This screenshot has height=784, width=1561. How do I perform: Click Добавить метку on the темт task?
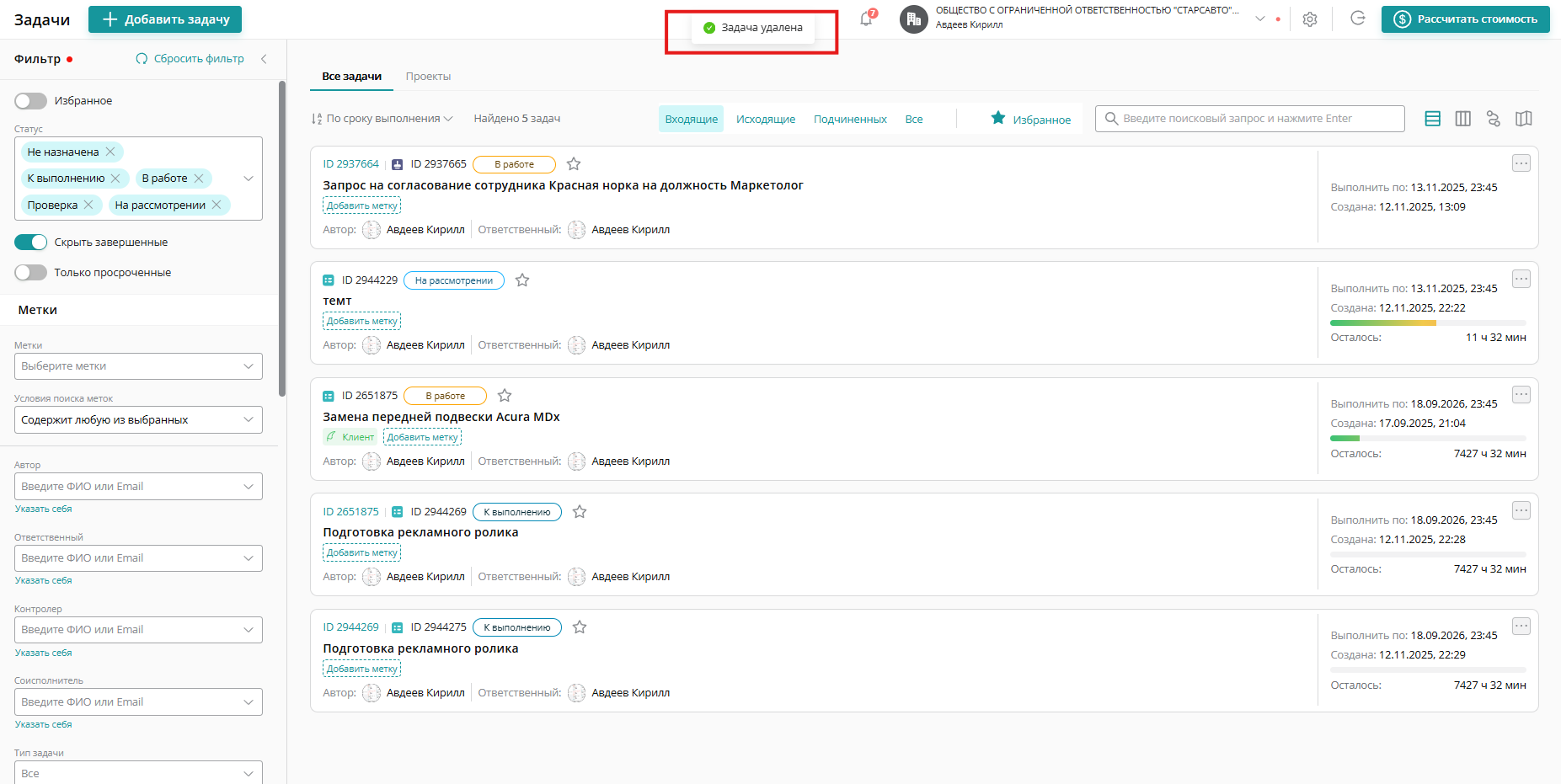[361, 321]
